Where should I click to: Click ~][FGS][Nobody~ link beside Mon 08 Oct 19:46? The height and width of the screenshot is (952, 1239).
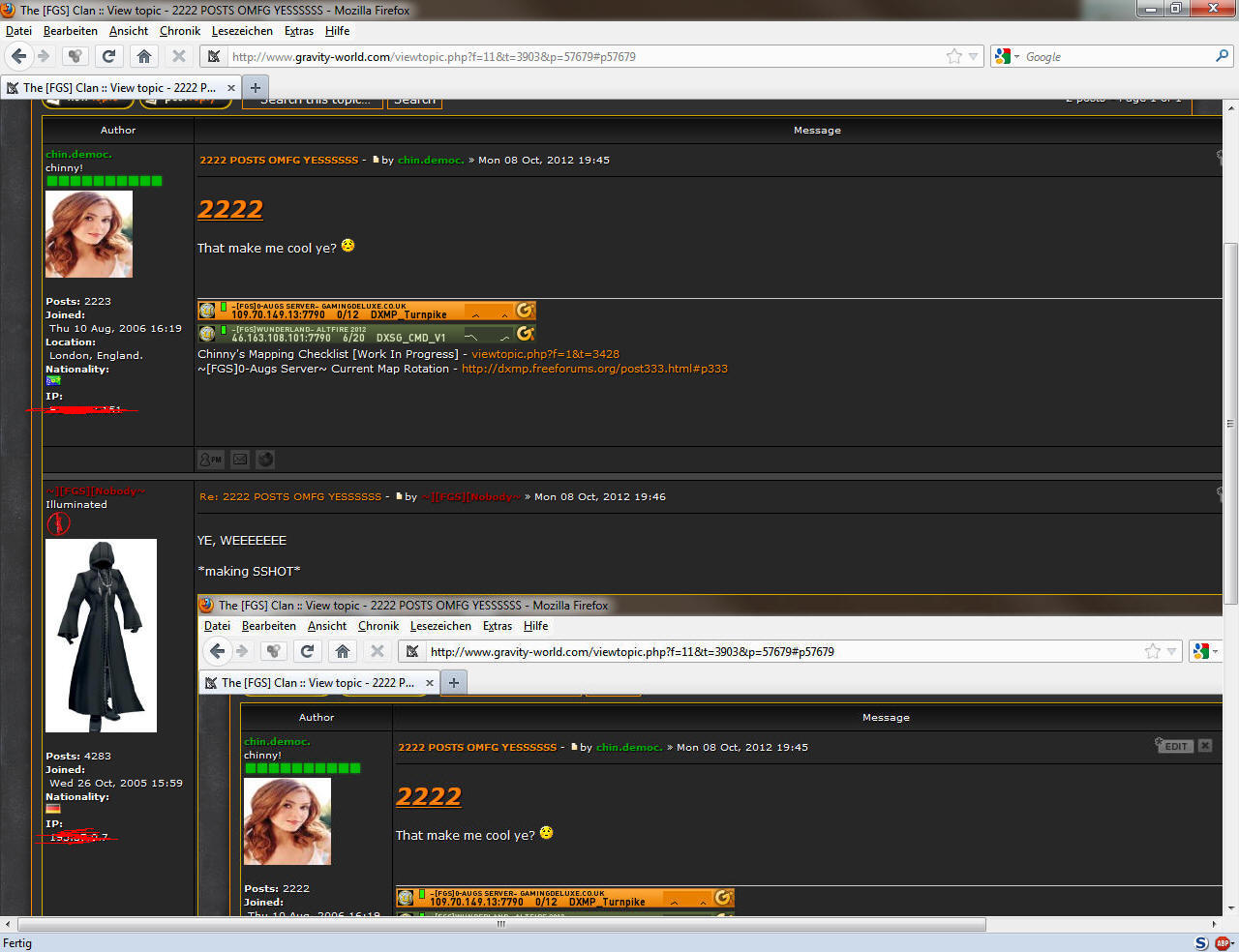coord(471,497)
